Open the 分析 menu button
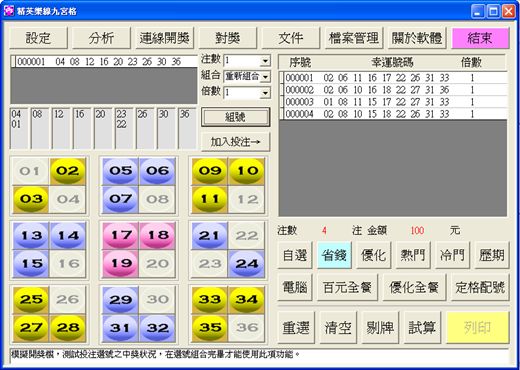The height and width of the screenshot is (370, 520). pos(101,38)
